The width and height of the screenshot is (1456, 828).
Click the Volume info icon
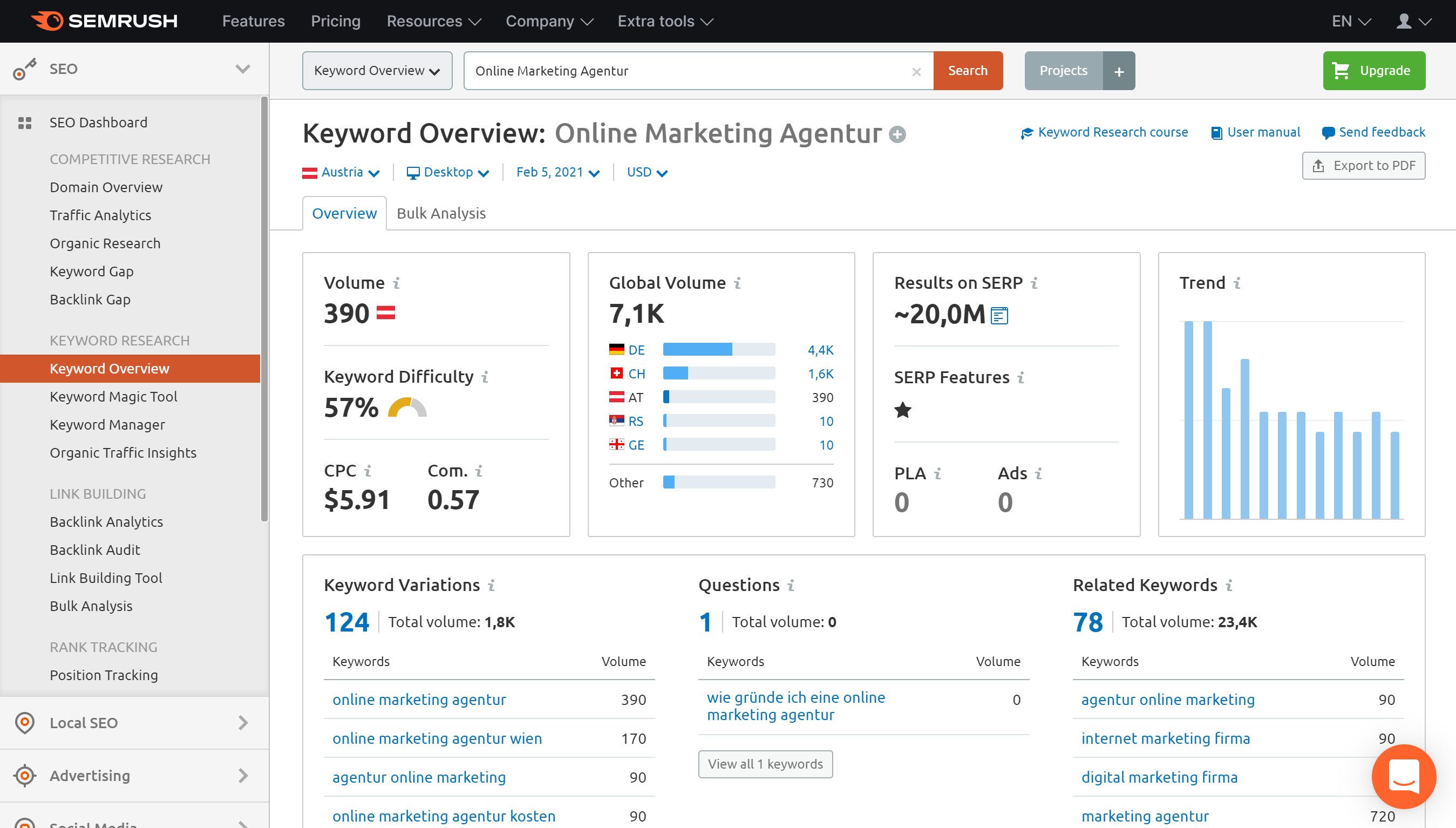397,283
